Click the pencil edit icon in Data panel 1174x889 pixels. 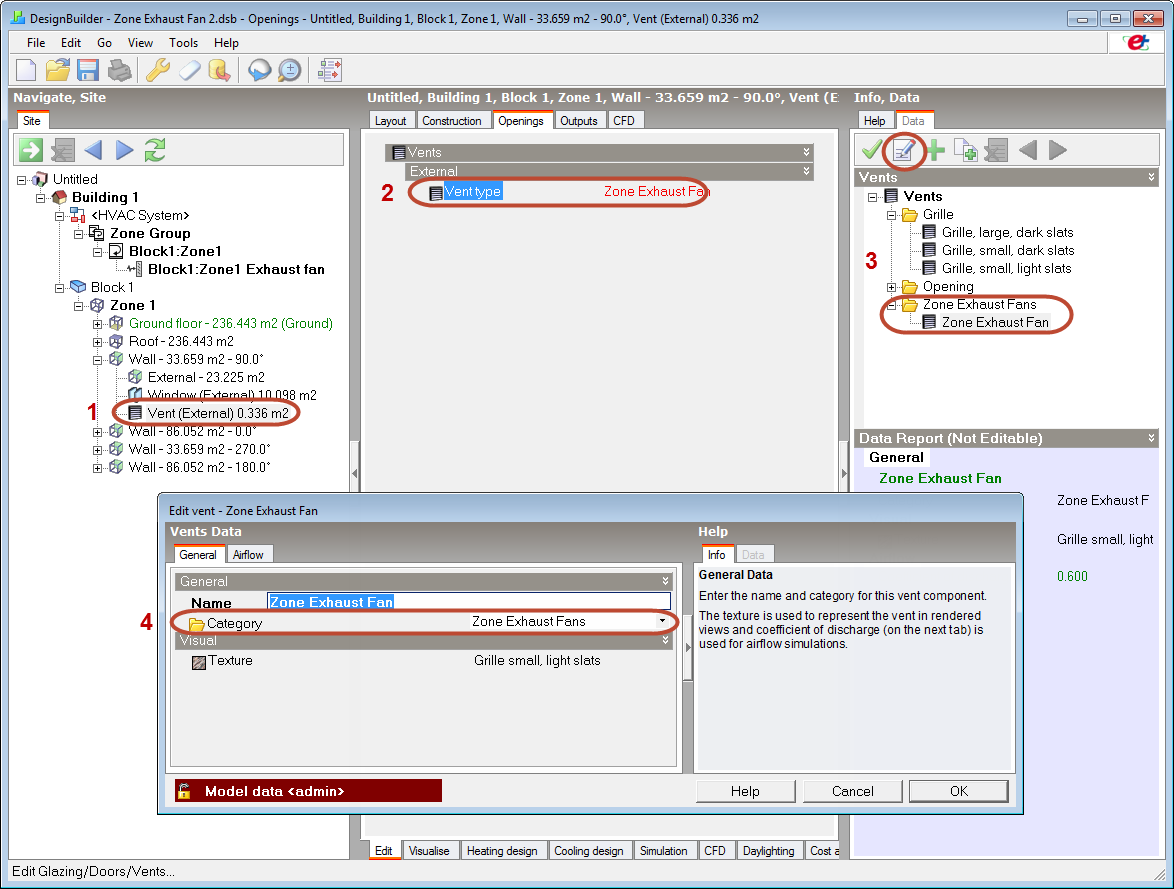click(x=903, y=150)
